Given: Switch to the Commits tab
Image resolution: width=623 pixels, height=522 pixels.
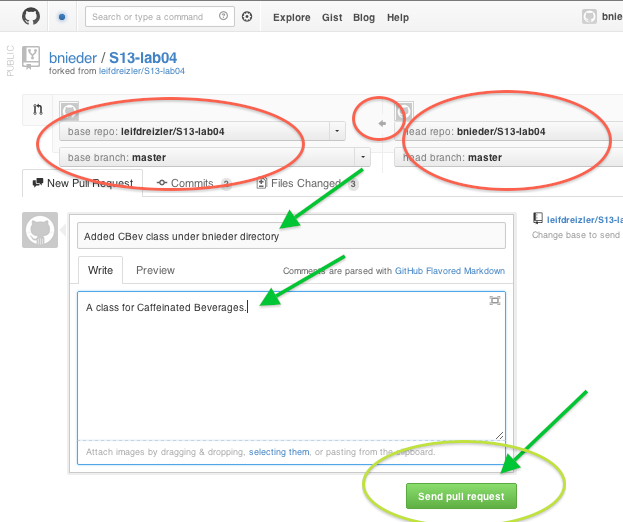Looking at the screenshot, I should pos(193,183).
